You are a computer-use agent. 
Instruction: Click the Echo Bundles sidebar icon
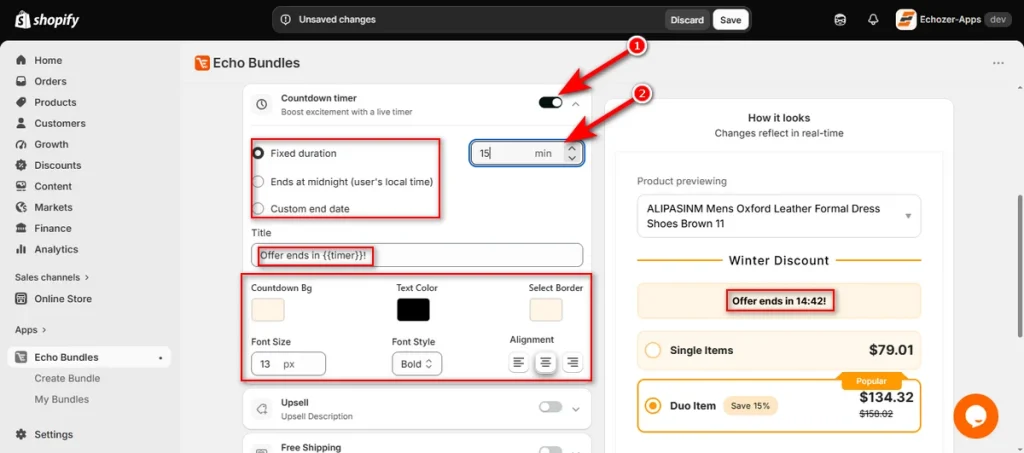[21, 357]
